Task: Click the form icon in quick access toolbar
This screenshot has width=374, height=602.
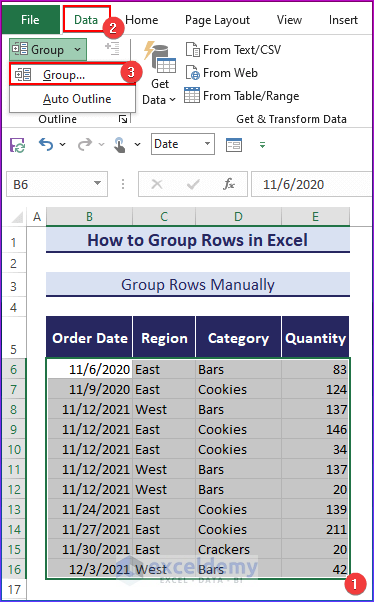Action: click(x=234, y=145)
